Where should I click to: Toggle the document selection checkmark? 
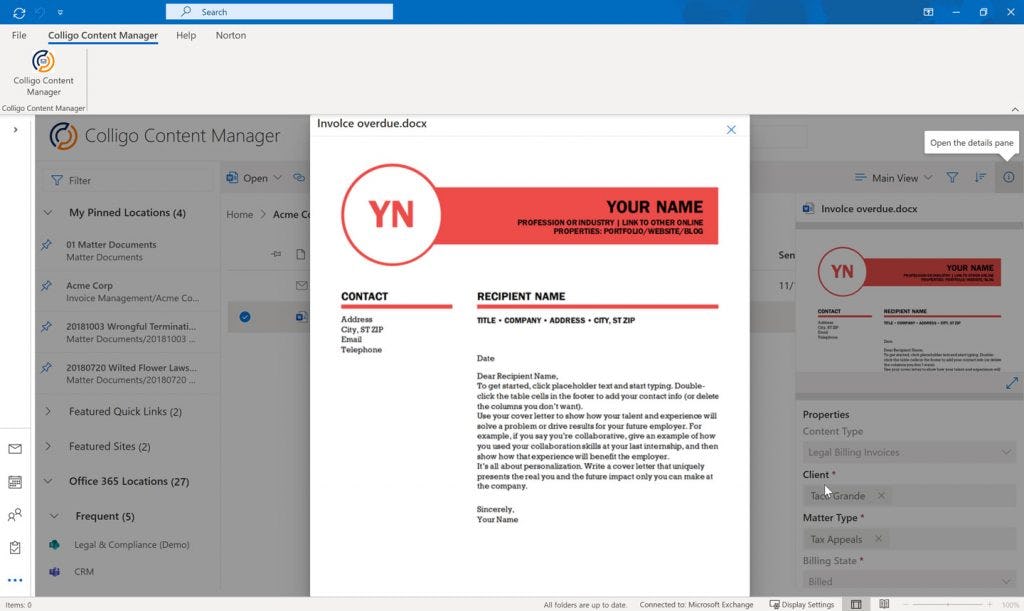(244, 317)
